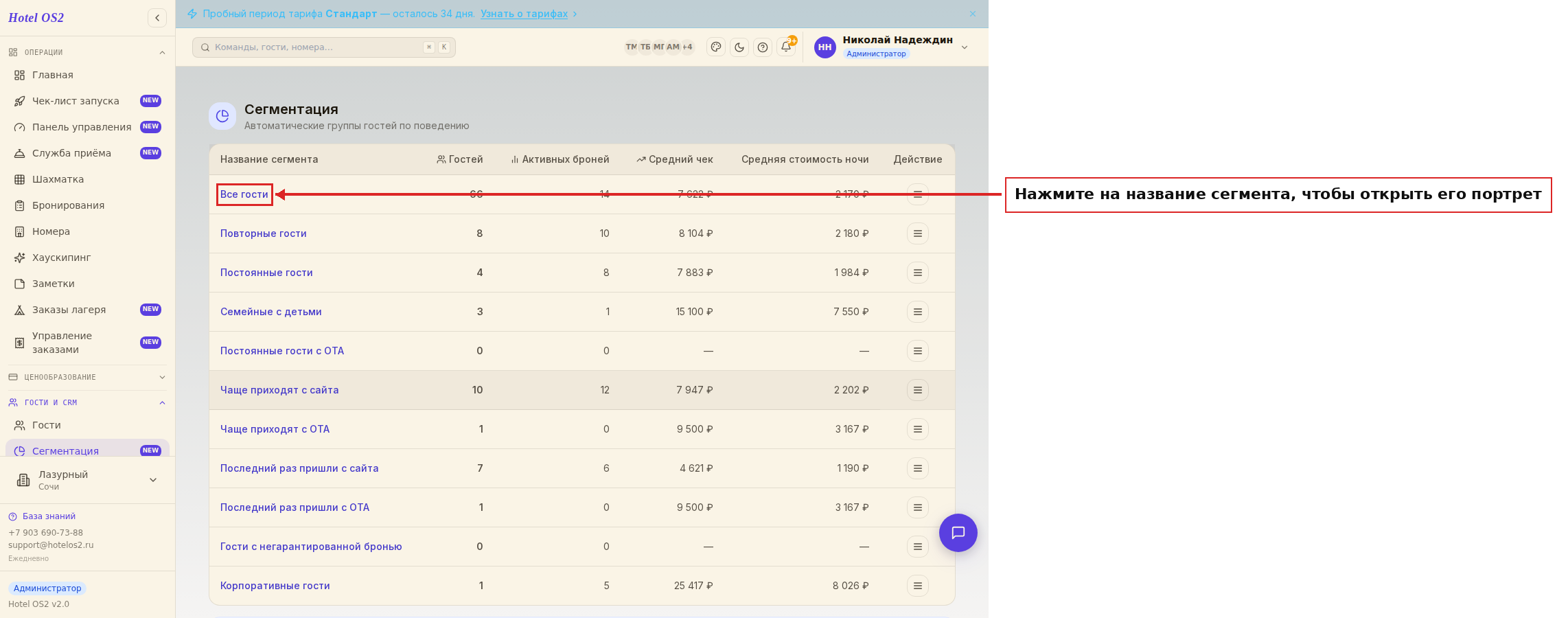Open the help question mark icon
The height and width of the screenshot is (618, 1568).
coord(763,47)
